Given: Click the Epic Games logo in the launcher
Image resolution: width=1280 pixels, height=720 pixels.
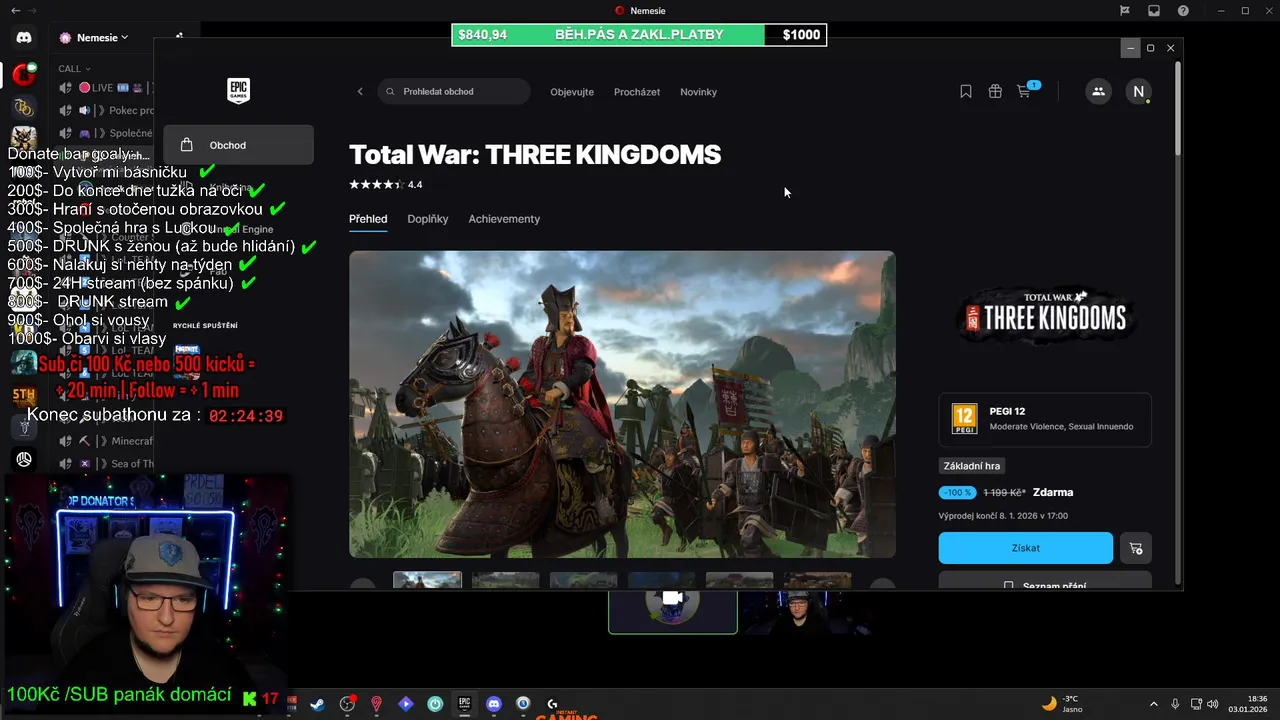Looking at the screenshot, I should [238, 91].
